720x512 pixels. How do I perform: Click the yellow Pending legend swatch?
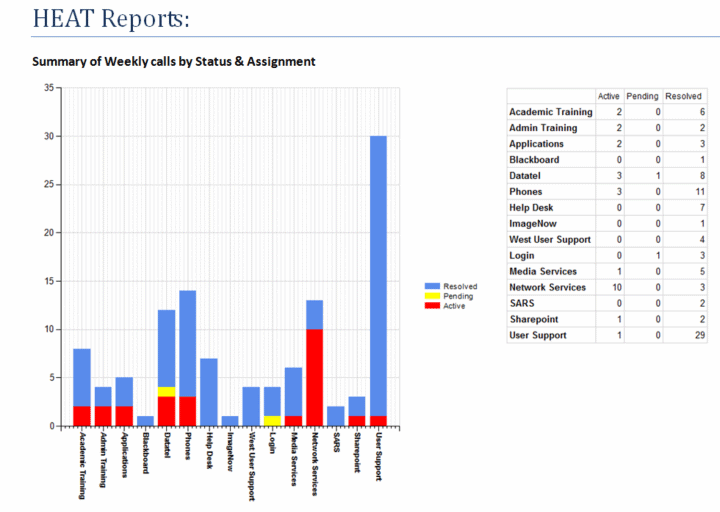pyautogui.click(x=434, y=296)
